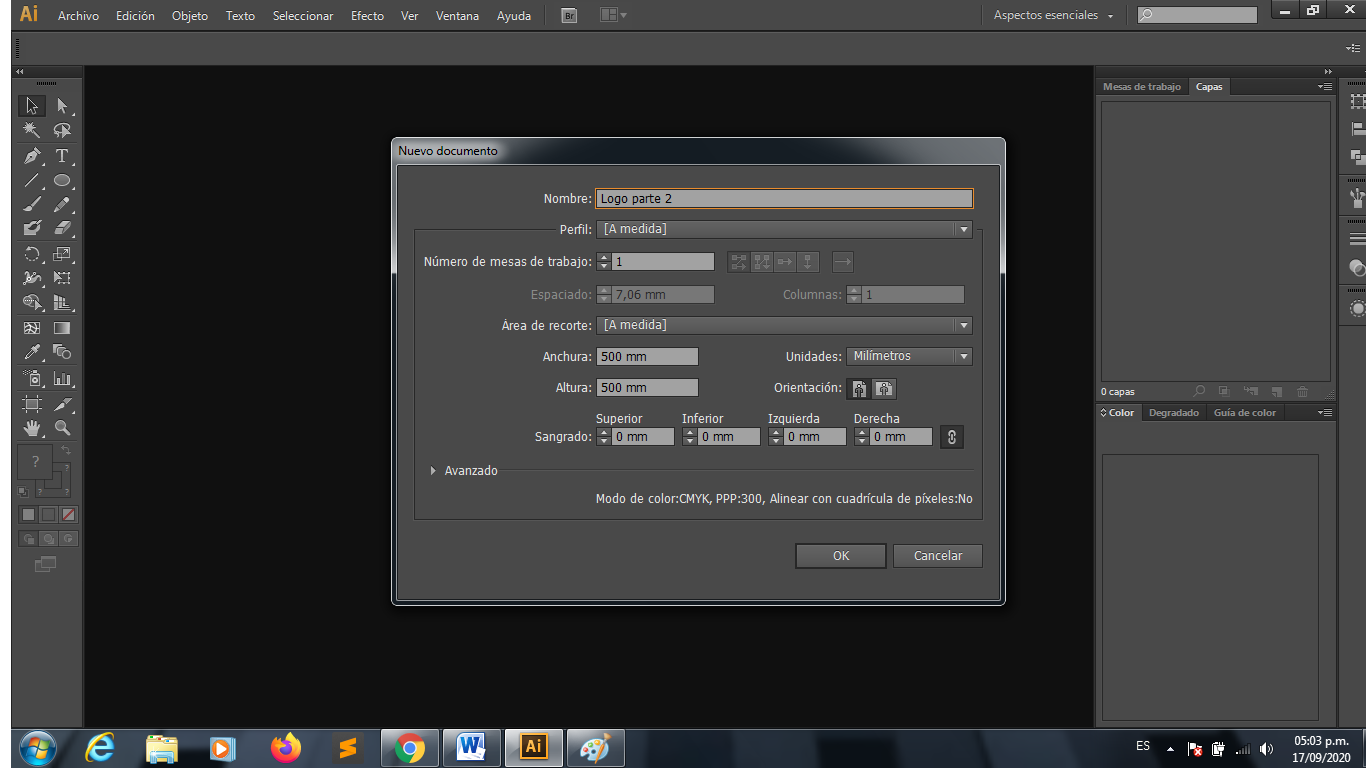Open the Archivo menu
This screenshot has width=1366, height=768.
(x=78, y=16)
